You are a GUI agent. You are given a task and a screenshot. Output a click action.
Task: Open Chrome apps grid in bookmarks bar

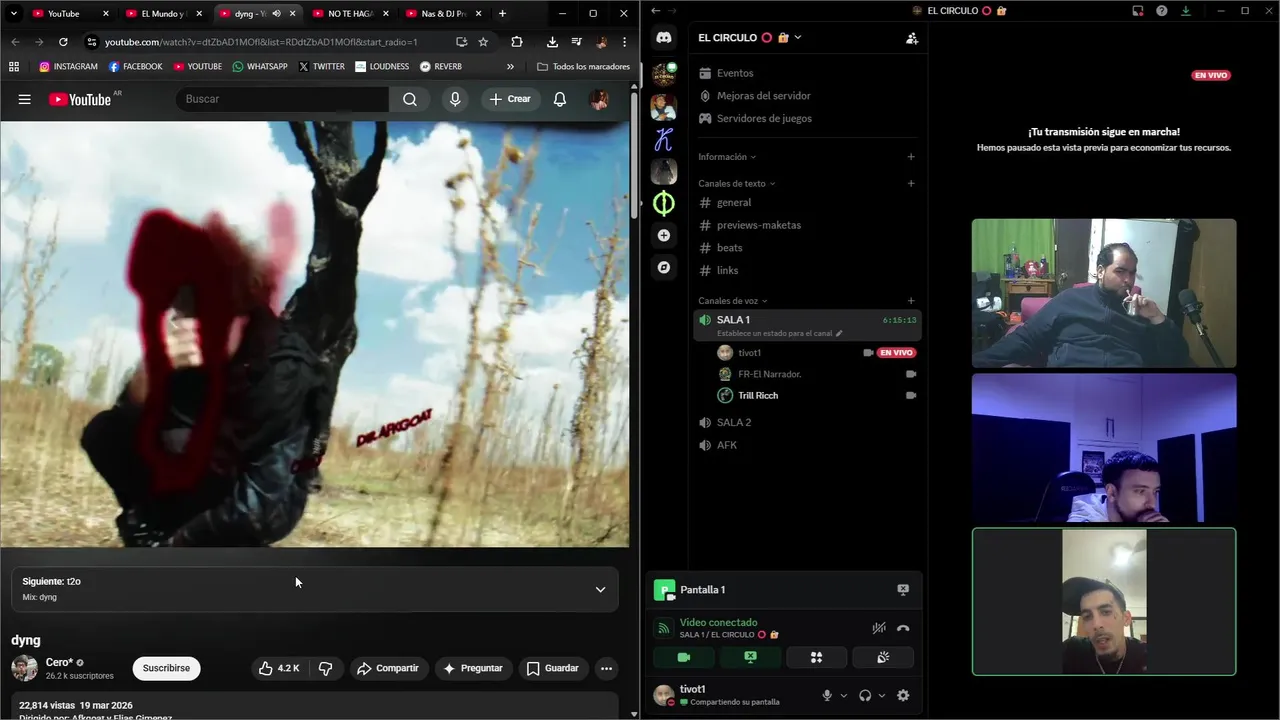[x=13, y=66]
